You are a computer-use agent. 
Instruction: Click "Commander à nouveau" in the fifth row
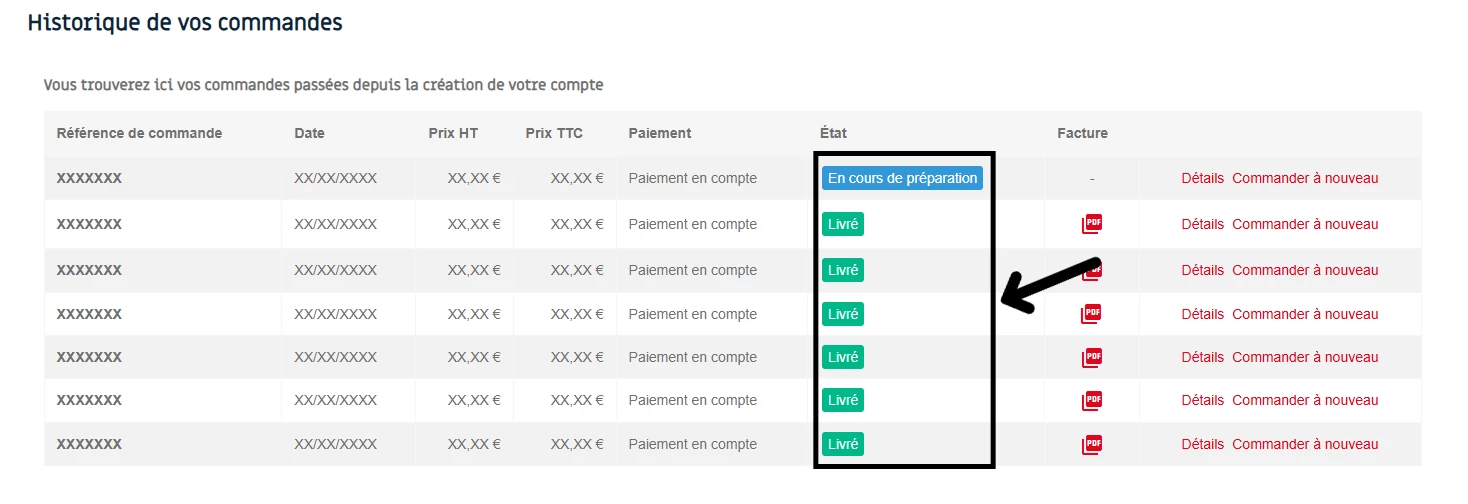click(1305, 357)
